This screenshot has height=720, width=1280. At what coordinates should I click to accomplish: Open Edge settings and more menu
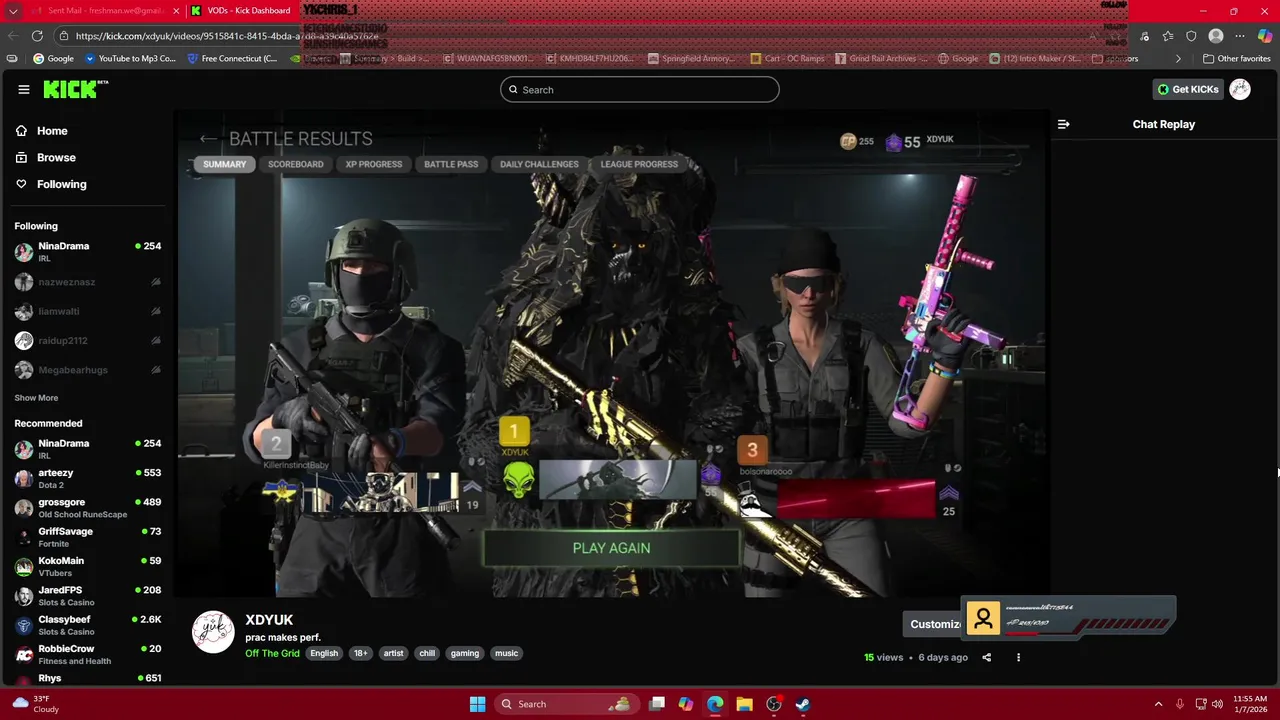1240,36
